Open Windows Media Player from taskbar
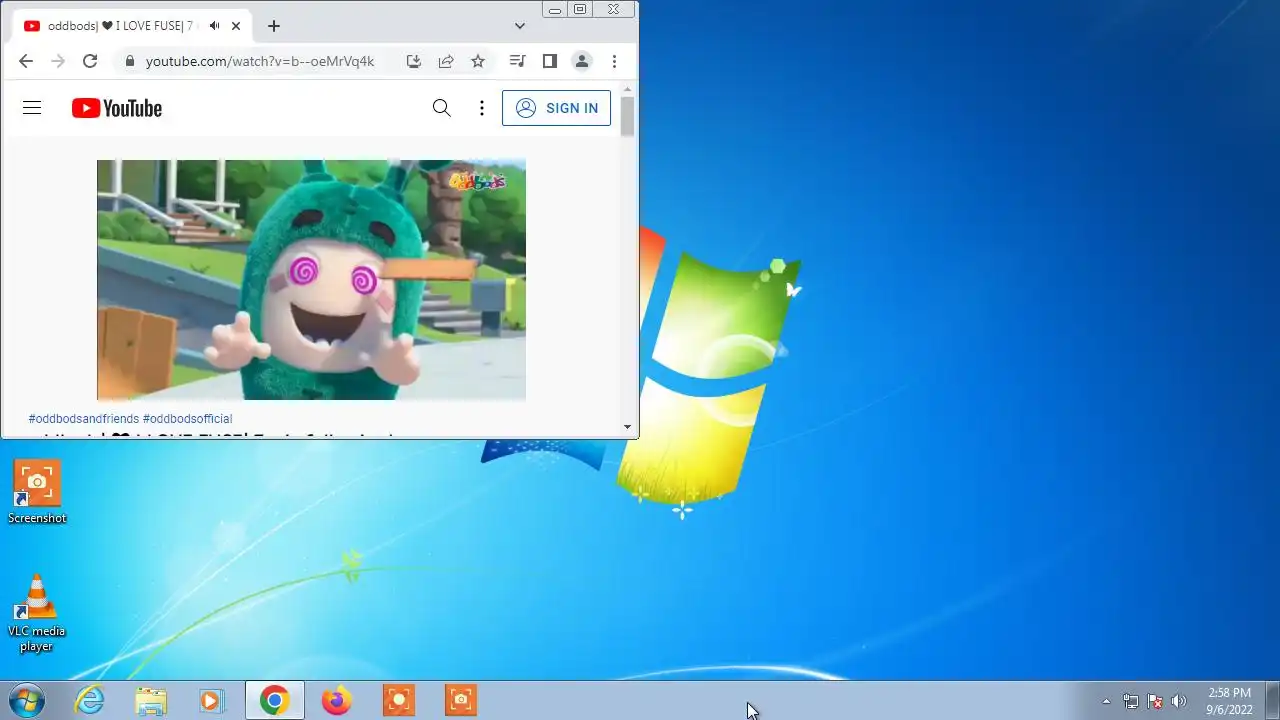The width and height of the screenshot is (1280, 720). click(x=212, y=700)
